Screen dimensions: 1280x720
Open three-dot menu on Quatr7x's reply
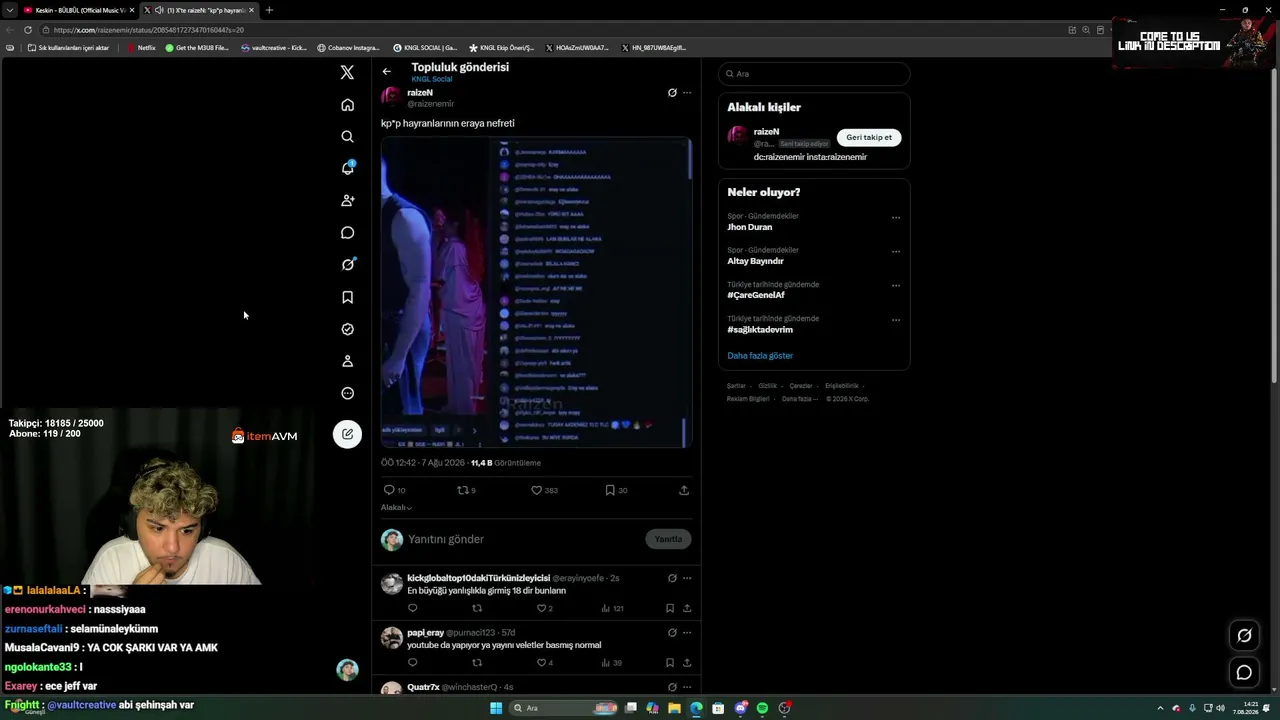pos(687,687)
